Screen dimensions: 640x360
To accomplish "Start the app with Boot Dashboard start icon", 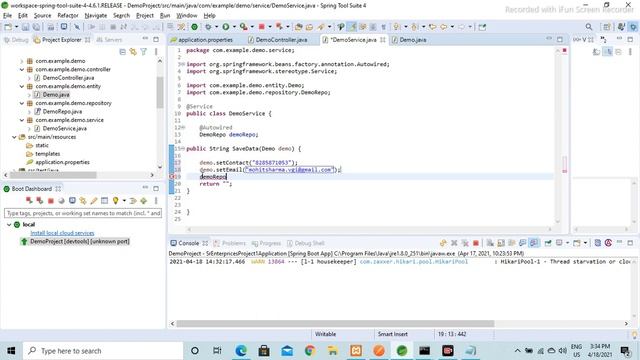I will pos(29,200).
